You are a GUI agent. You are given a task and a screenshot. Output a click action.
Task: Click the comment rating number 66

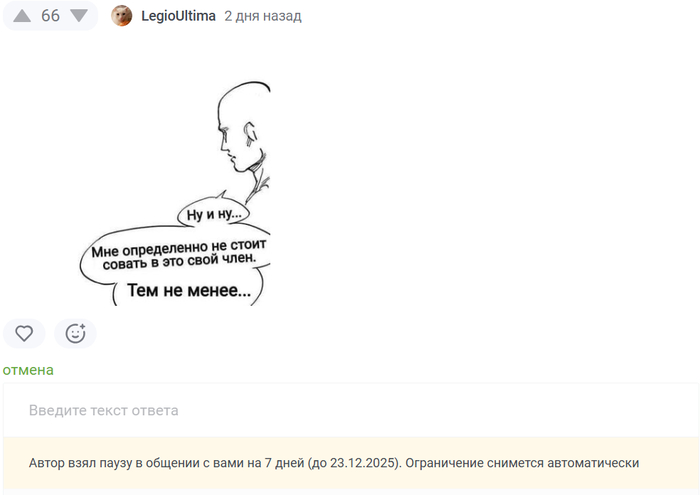pyautogui.click(x=50, y=16)
